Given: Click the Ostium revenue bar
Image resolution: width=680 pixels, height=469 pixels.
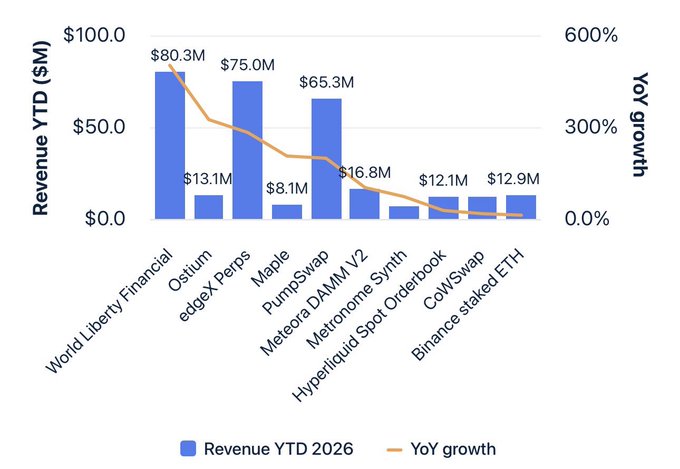Looking at the screenshot, I should click(209, 207).
